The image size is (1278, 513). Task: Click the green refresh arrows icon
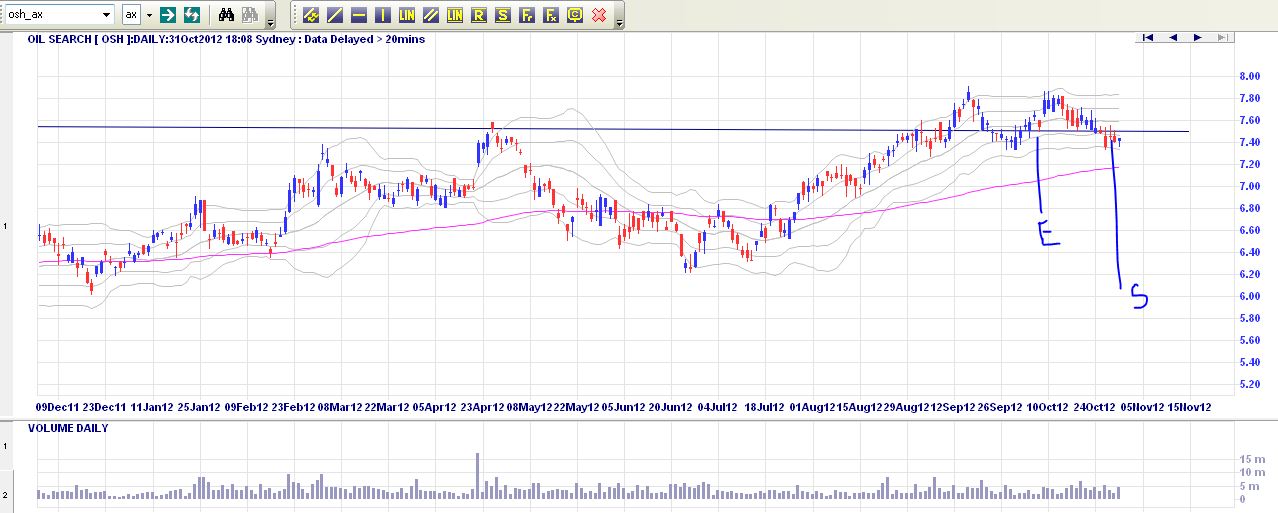coord(191,15)
